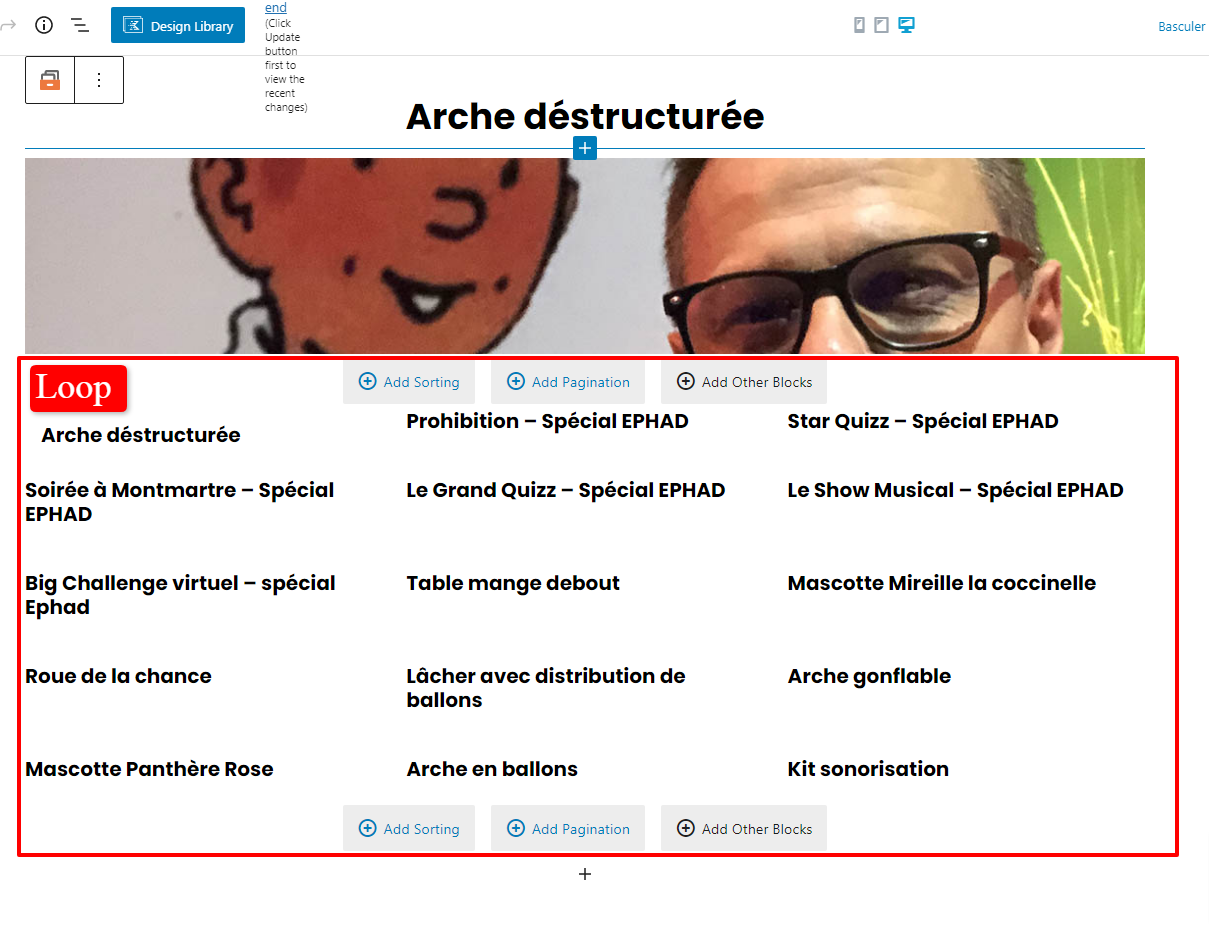Select Le Show Musical – Spécial EPHAD
The image size is (1209, 941).
pyautogui.click(x=955, y=490)
